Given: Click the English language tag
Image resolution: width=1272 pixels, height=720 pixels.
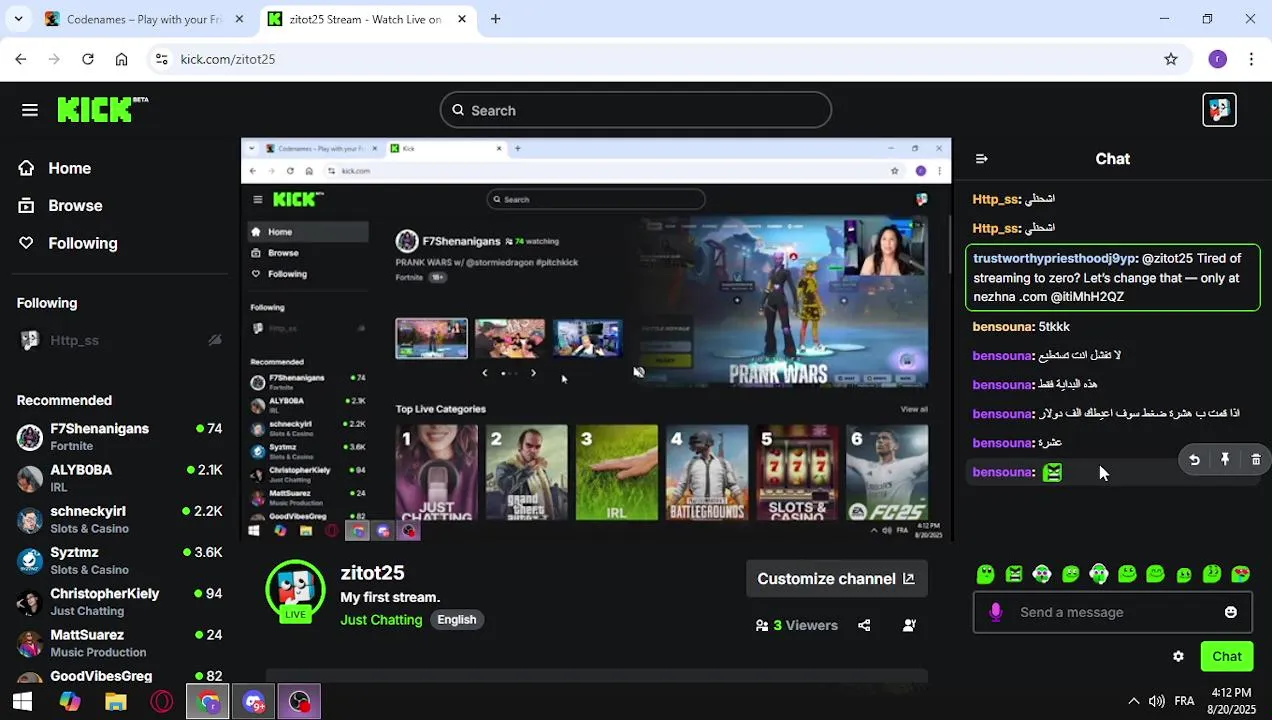Looking at the screenshot, I should (456, 620).
